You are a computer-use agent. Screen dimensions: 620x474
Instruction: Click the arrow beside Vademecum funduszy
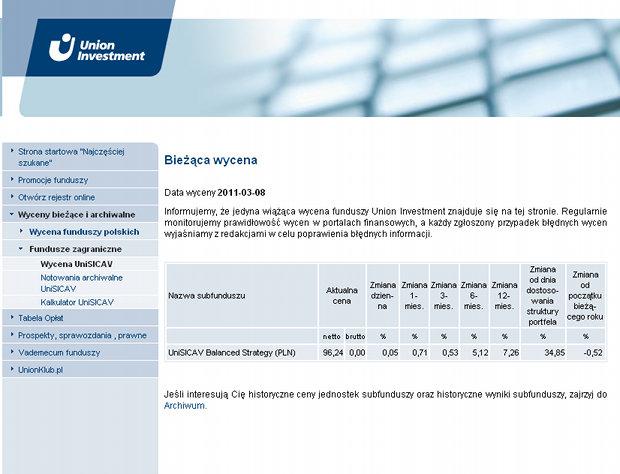12,352
